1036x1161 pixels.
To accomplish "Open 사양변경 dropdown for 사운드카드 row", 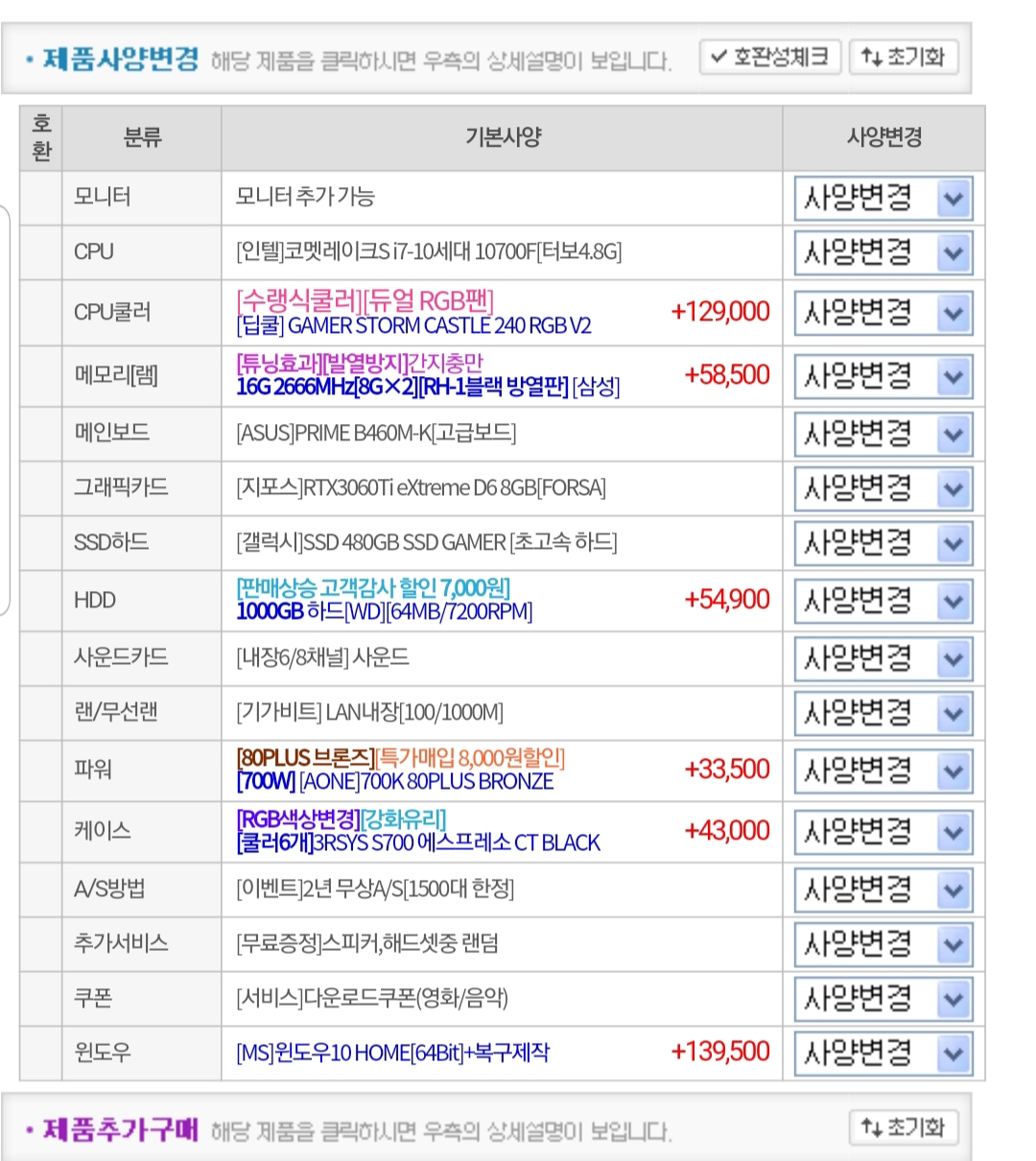I will tap(883, 659).
